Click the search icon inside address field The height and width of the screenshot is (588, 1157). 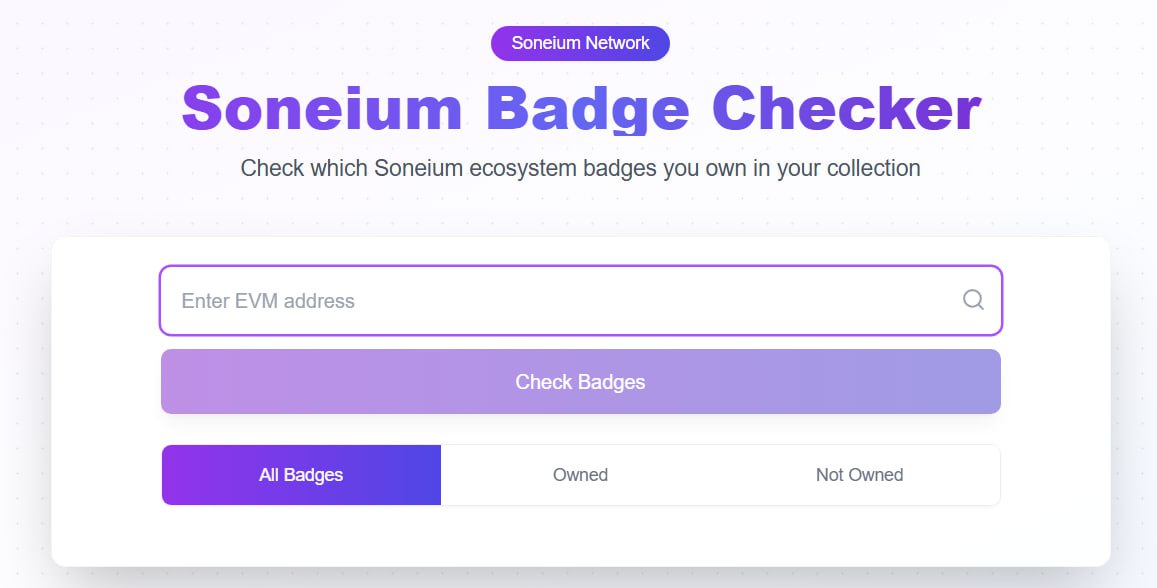(x=973, y=300)
